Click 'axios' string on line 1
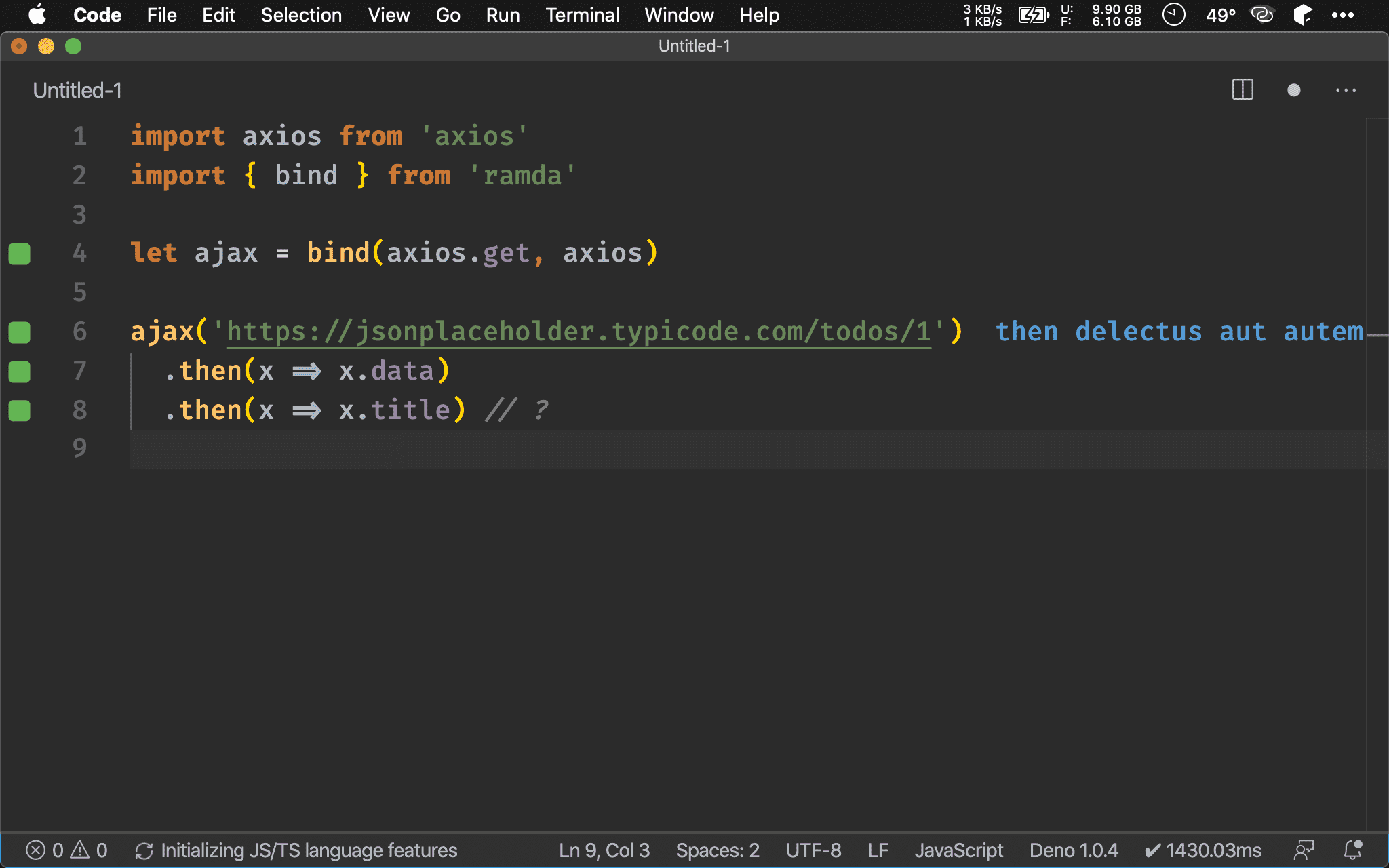 [x=473, y=136]
